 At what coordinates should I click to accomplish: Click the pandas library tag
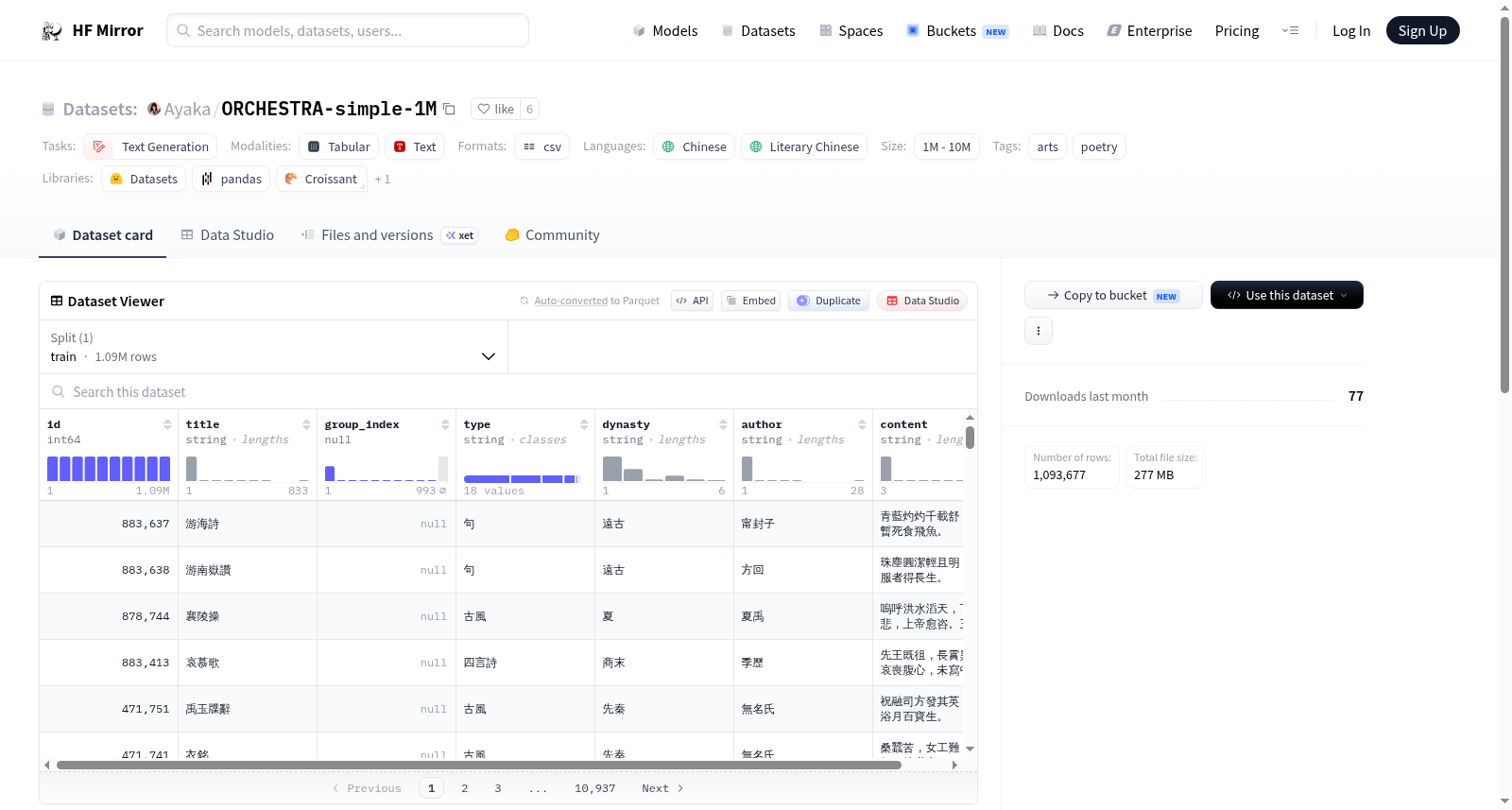232,180
